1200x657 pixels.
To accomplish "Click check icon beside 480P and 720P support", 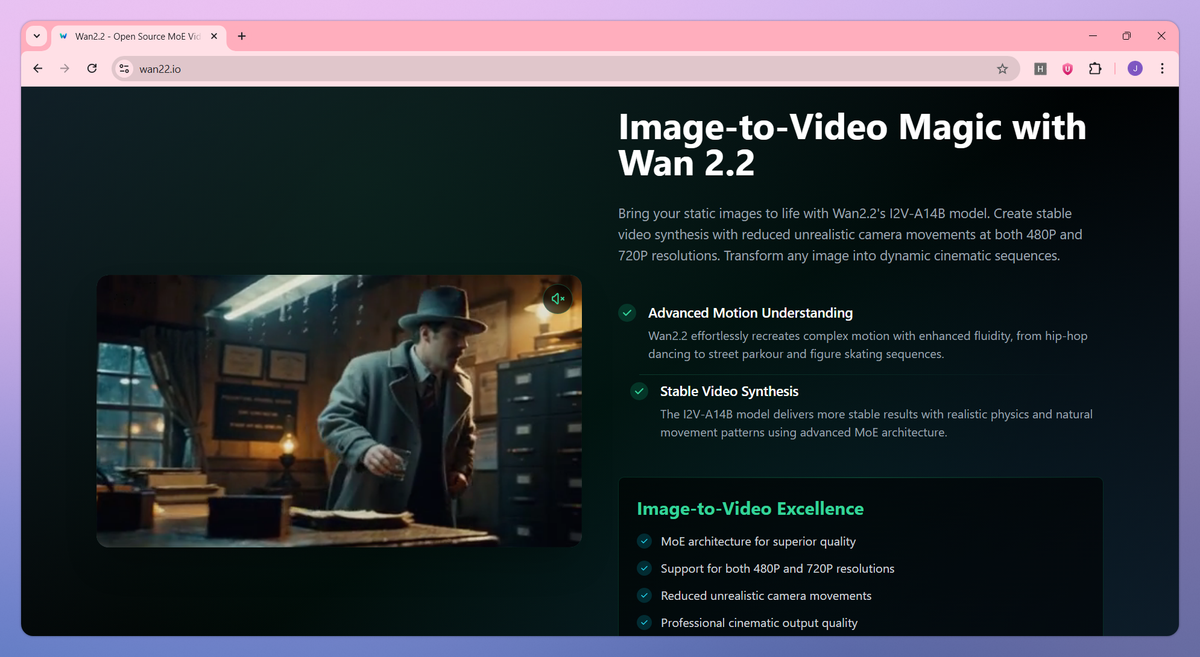I will coord(644,568).
